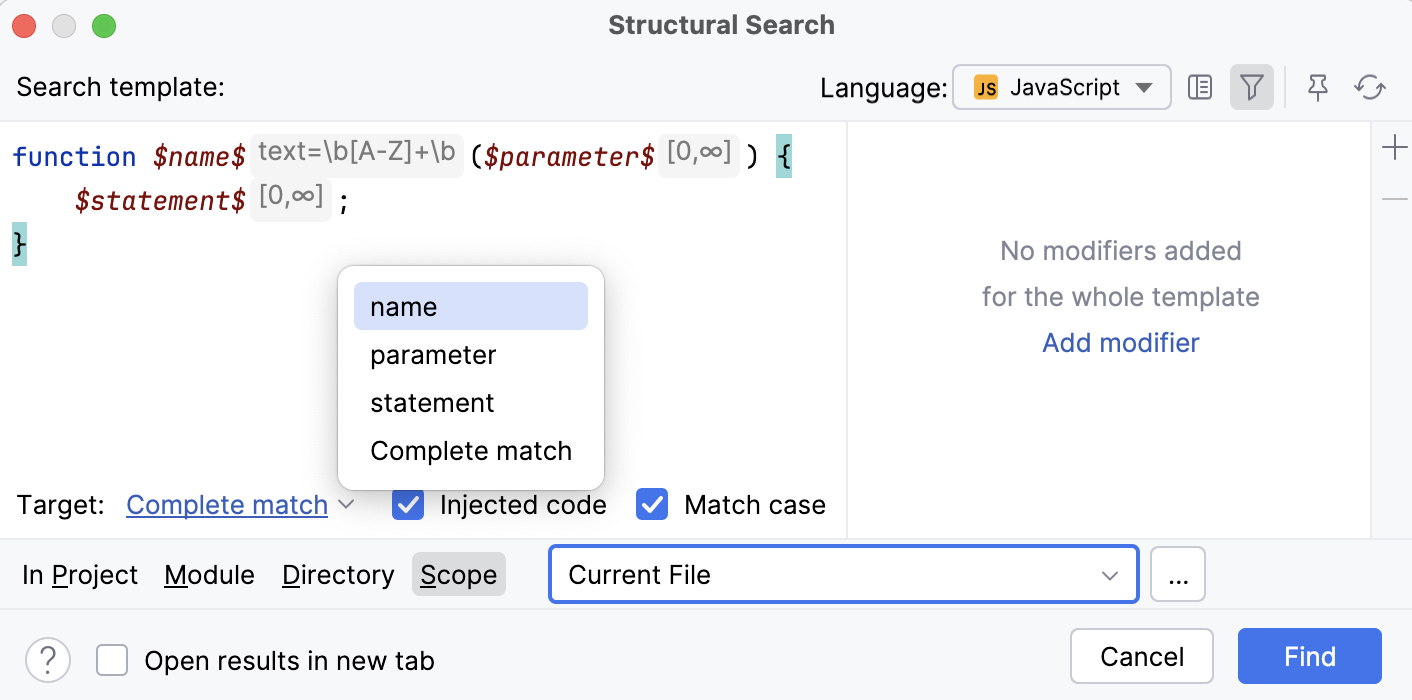Click the JS language badge icon
Viewport: 1412px width, 700px height.
click(x=984, y=87)
